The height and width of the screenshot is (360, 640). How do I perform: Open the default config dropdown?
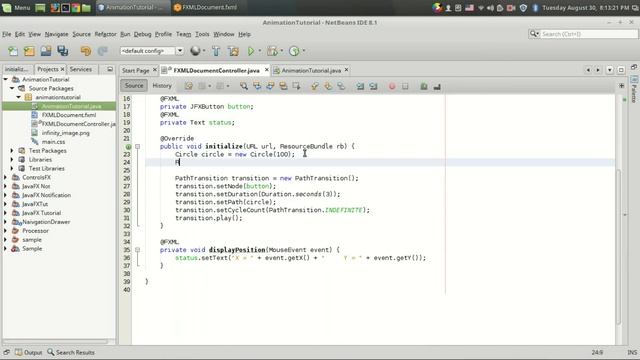(x=180, y=51)
